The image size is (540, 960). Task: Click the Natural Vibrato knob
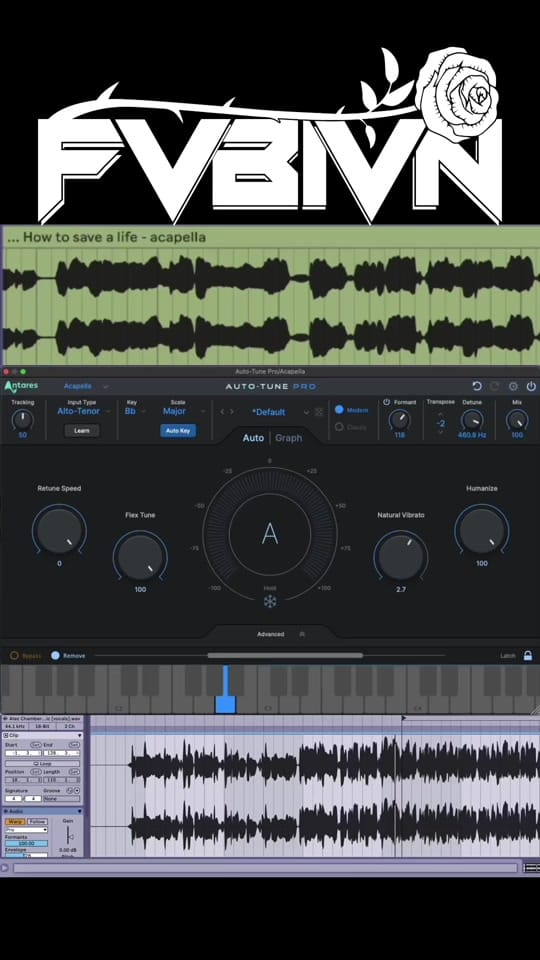pyautogui.click(x=401, y=557)
